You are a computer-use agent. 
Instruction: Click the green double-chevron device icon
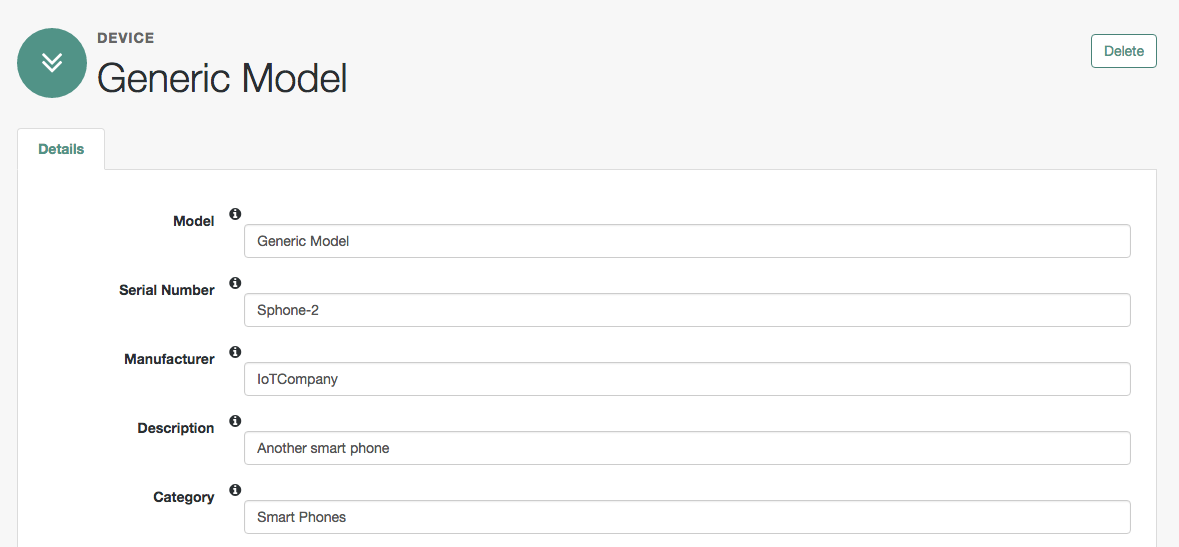(52, 62)
